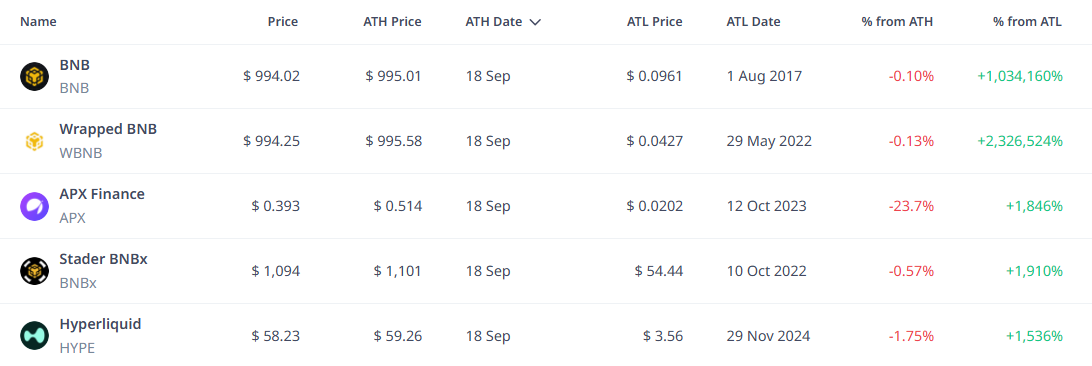Sort by the ATL Price header
Viewport: 1092px width, 366px height.
tap(654, 22)
